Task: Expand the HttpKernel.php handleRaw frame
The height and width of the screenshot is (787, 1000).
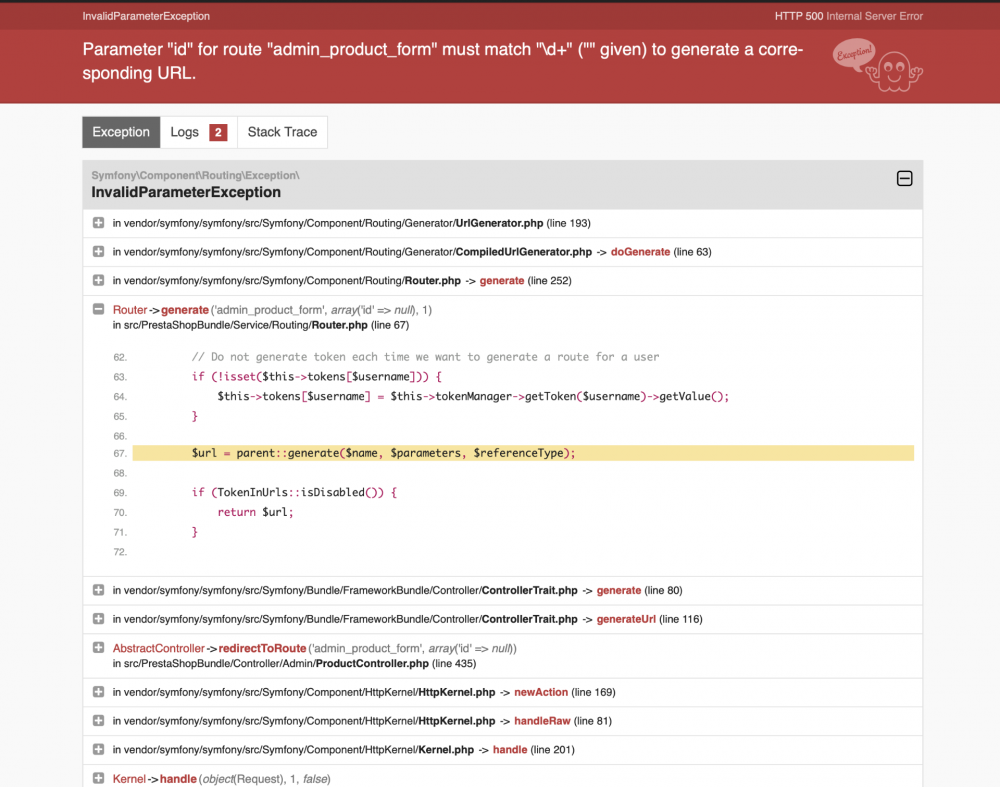Action: tap(97, 720)
